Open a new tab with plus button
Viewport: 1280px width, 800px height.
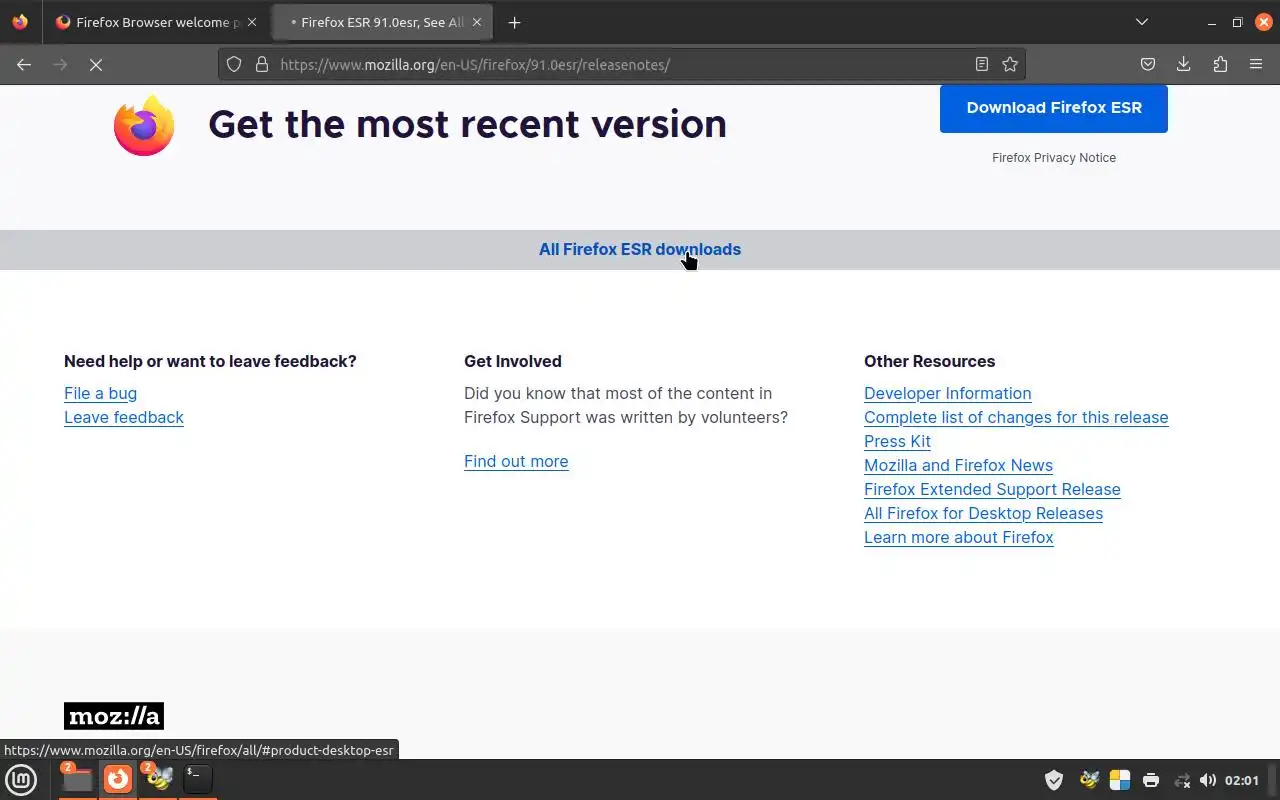(514, 22)
